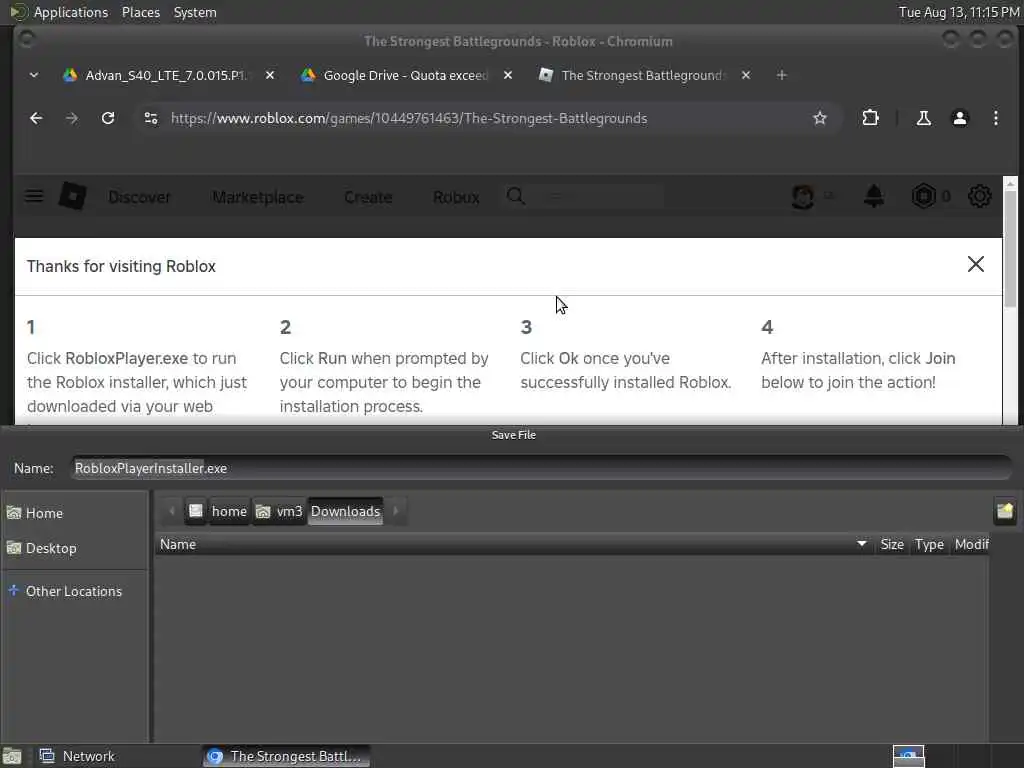1024x768 pixels.
Task: Click the root drive path button
Action: pyautogui.click(x=195, y=511)
